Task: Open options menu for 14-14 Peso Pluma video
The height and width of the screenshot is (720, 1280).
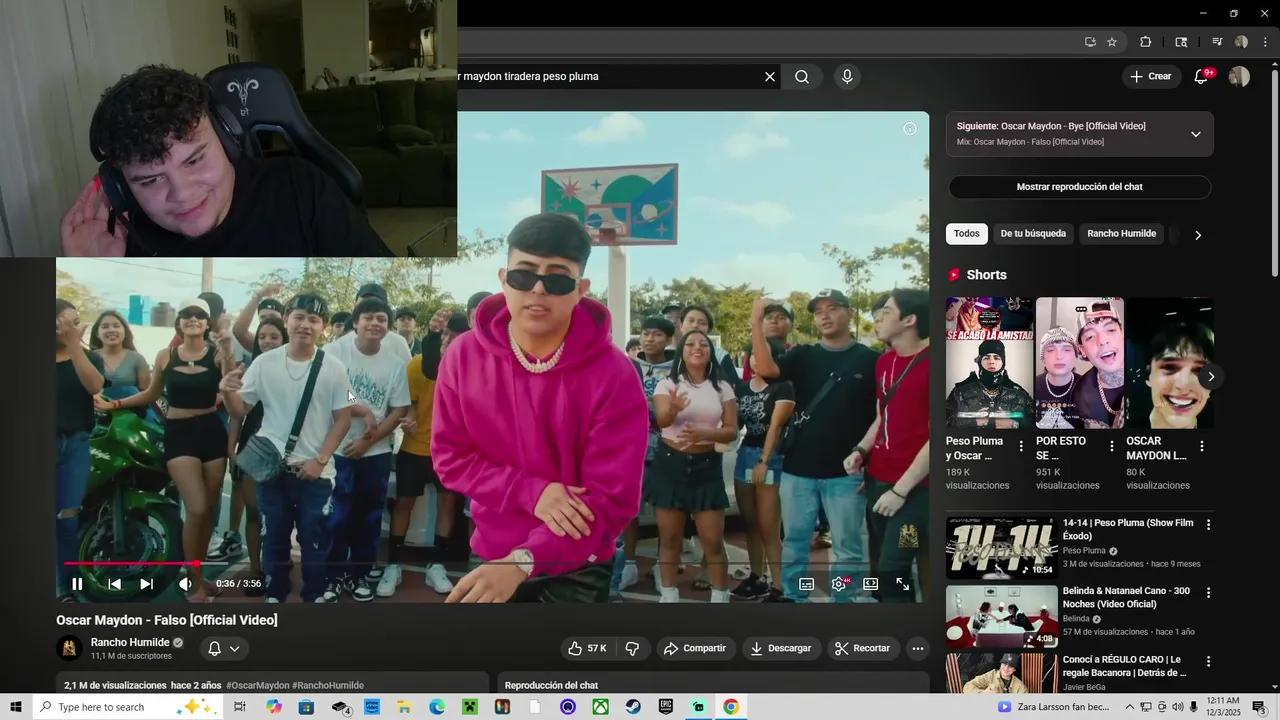Action: (1208, 525)
